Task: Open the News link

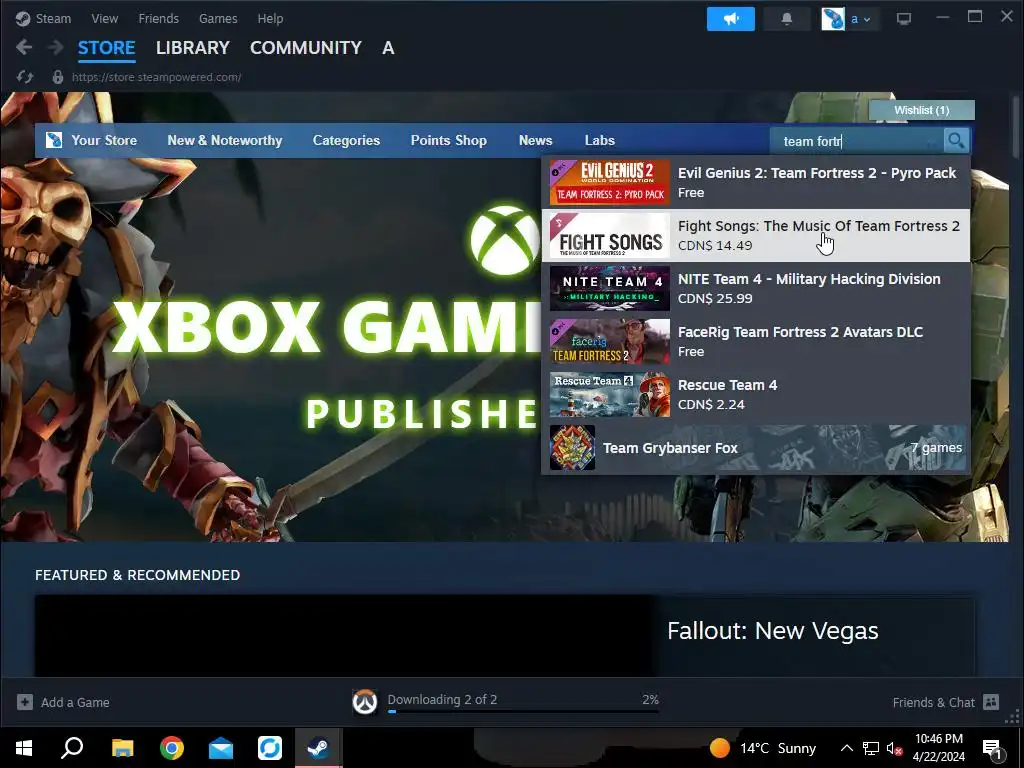Action: (536, 140)
